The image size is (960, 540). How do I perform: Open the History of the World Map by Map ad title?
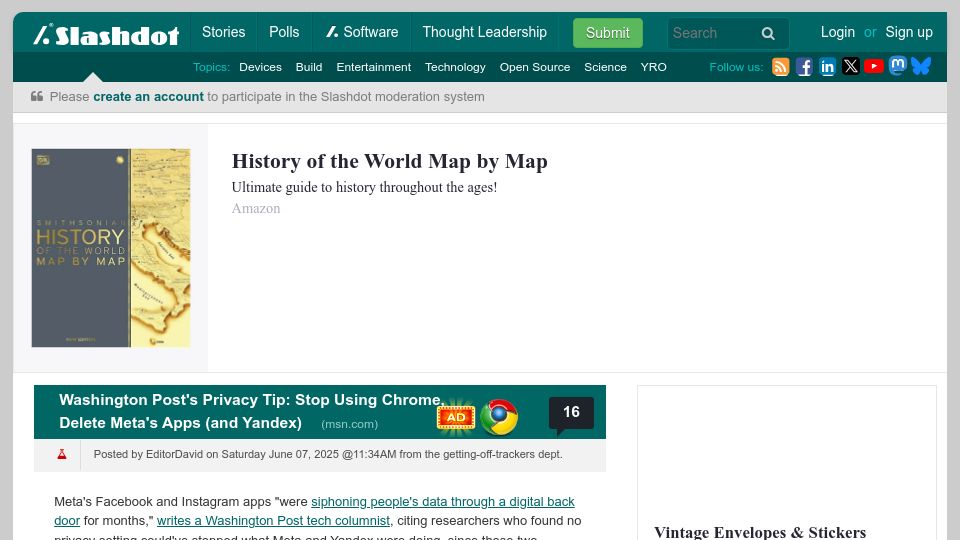point(389,161)
